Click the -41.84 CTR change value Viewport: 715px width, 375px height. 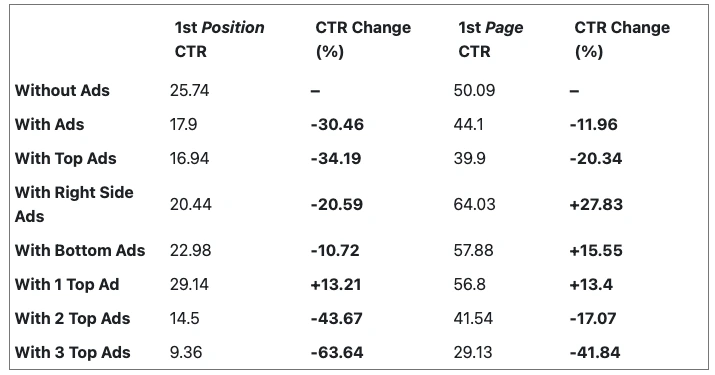(x=595, y=353)
